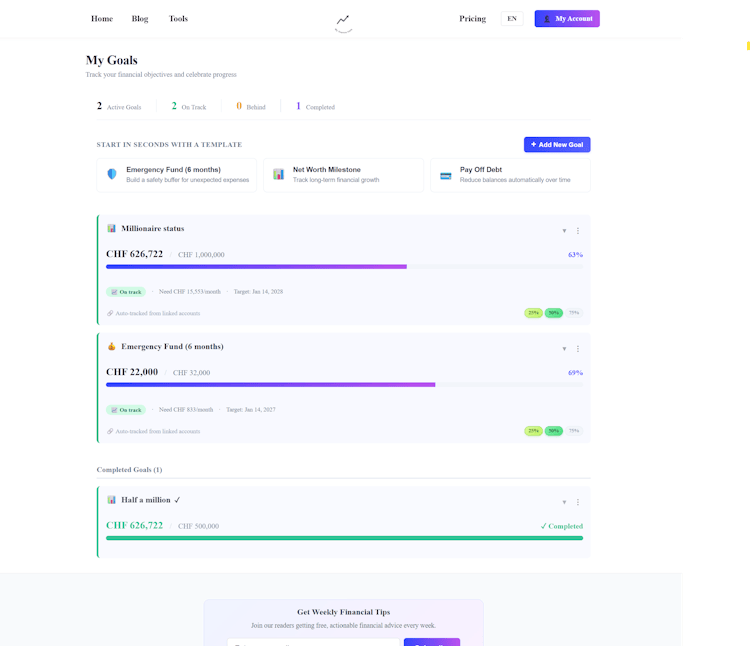This screenshot has width=750, height=646.
Task: Open three-dot menu for Millionaire status goal
Action: pyautogui.click(x=578, y=231)
